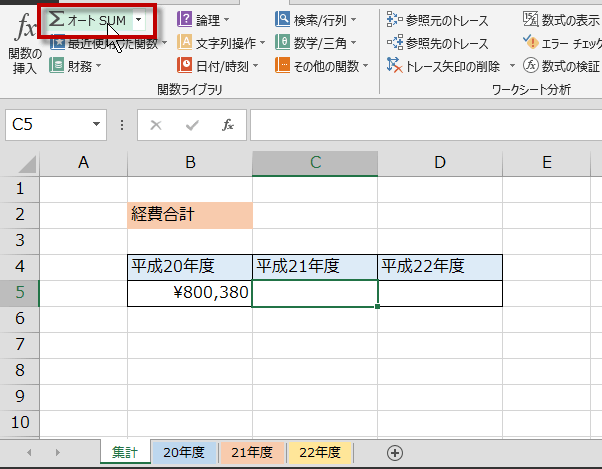Expand the 論理 dropdown arrow

point(226,19)
